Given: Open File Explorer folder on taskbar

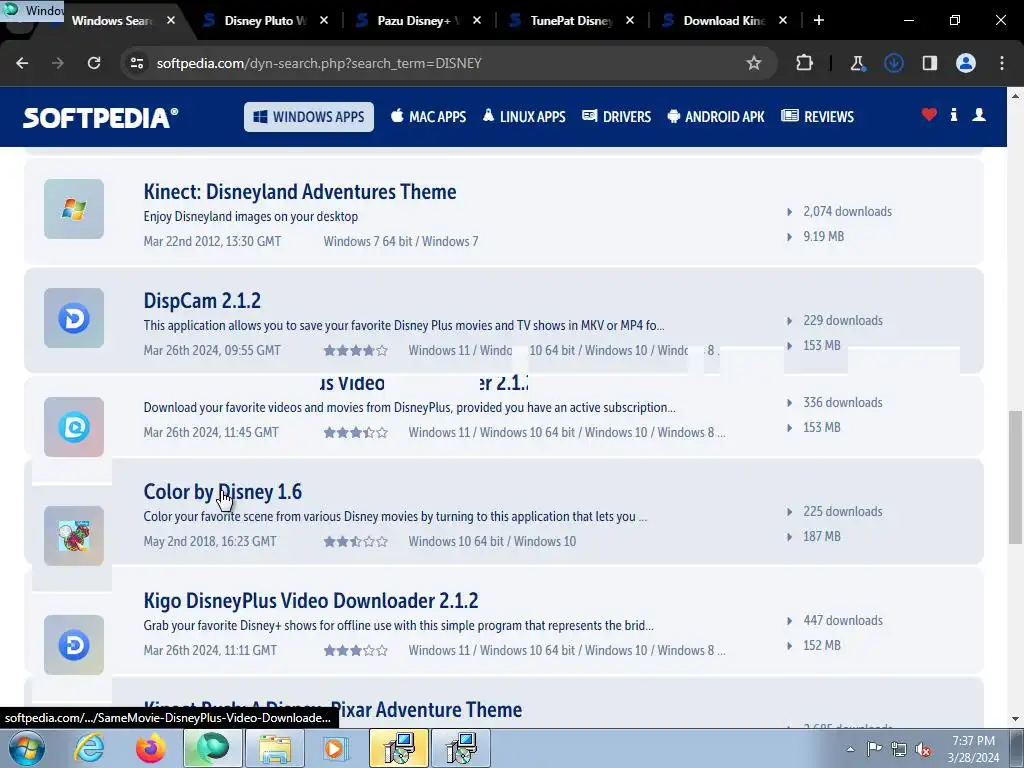Looking at the screenshot, I should point(275,748).
